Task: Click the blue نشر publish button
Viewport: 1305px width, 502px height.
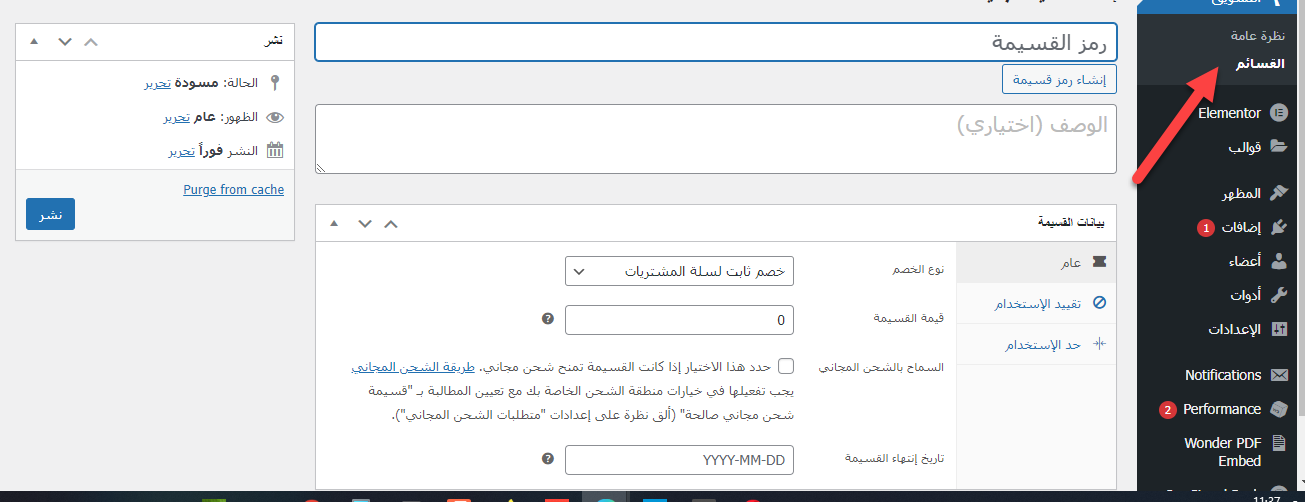Action: 50,214
